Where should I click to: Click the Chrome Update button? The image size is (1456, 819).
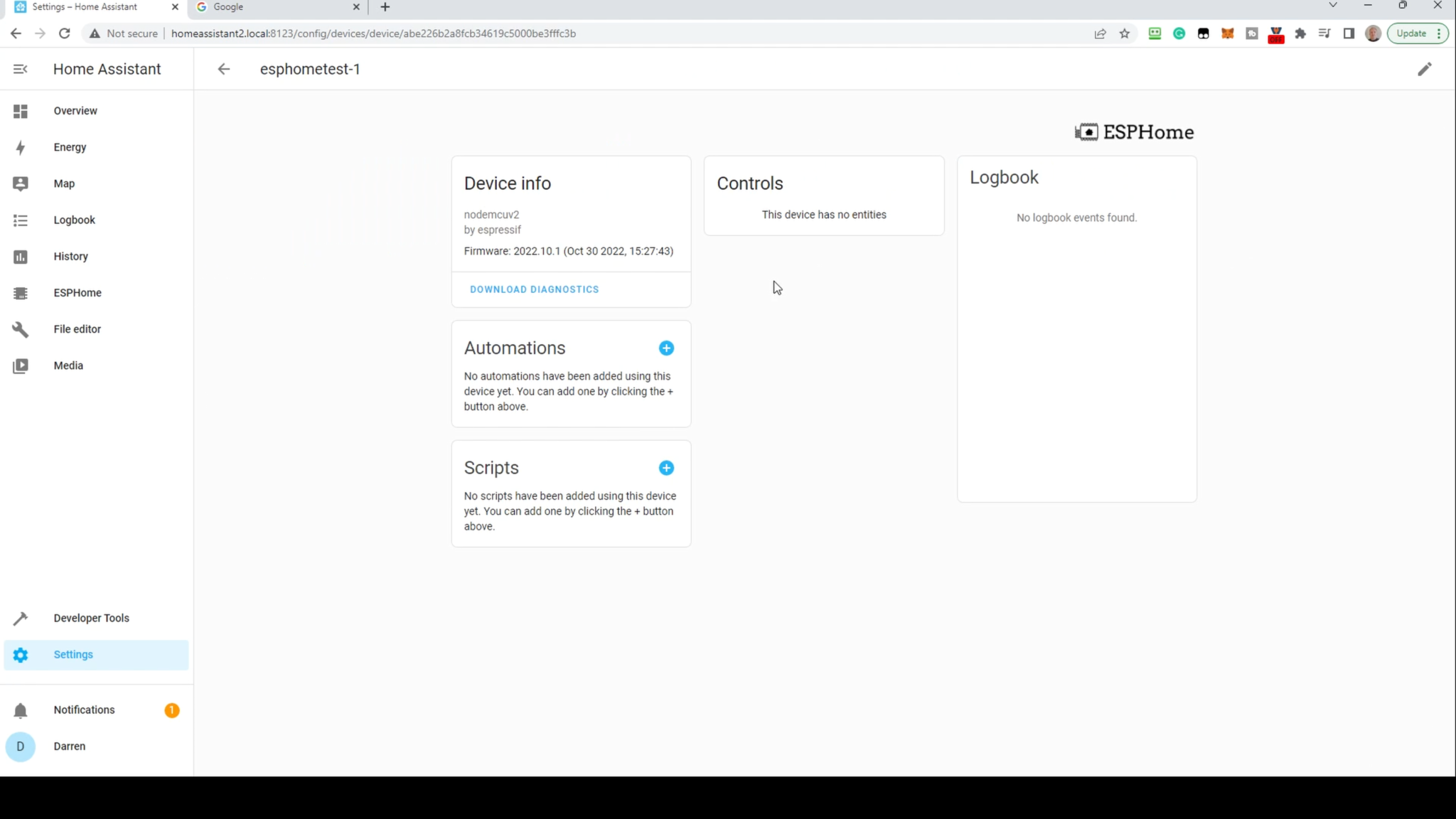[x=1418, y=33]
